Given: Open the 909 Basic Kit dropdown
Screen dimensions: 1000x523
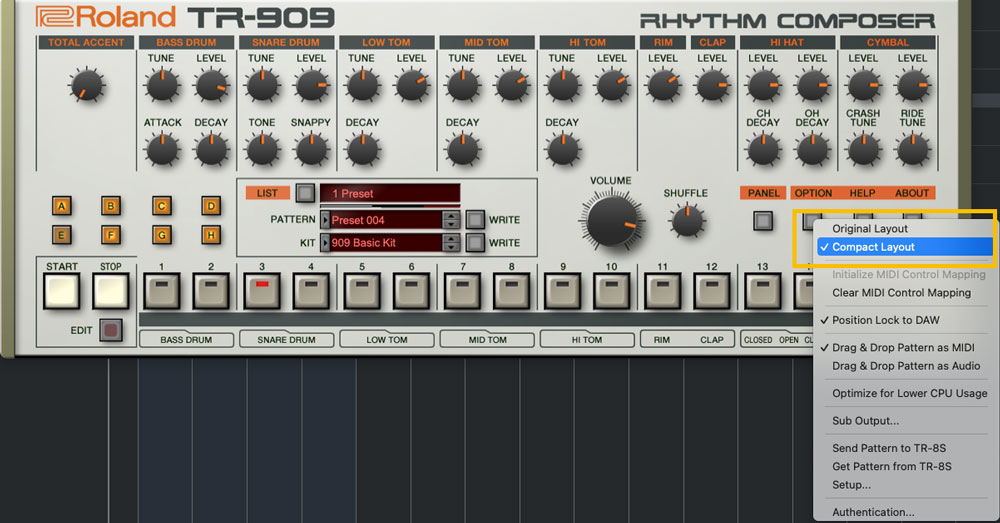Looking at the screenshot, I should (386, 243).
